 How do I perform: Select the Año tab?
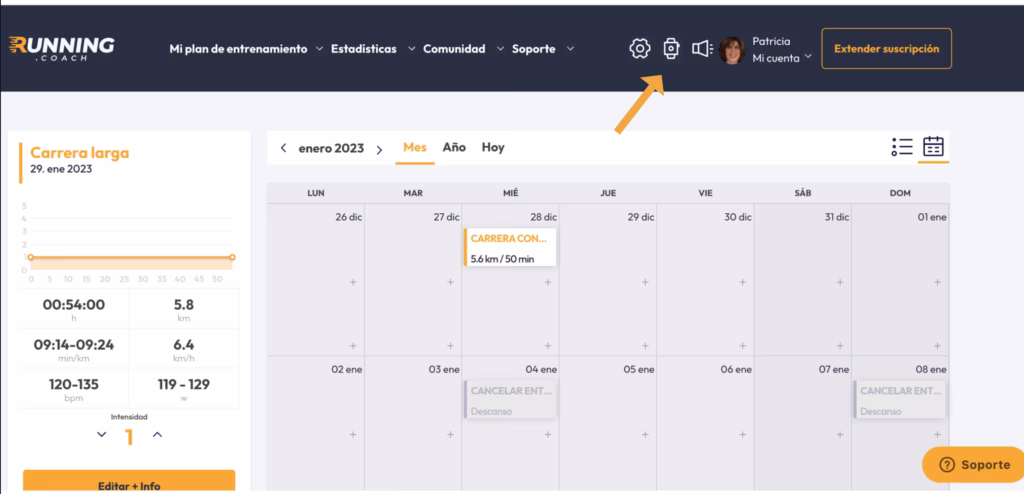tap(454, 147)
